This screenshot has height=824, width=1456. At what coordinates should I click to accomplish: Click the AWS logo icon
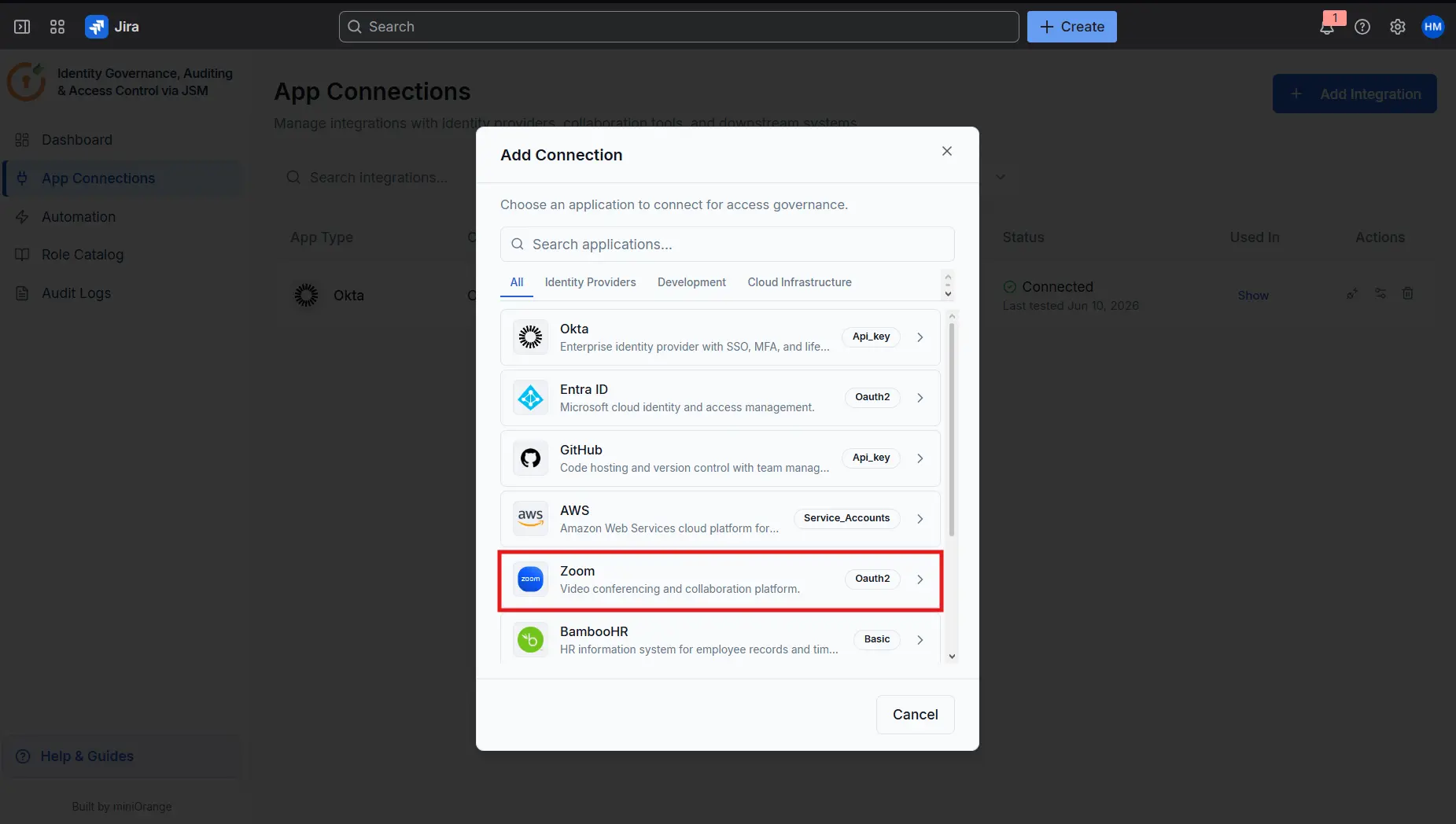(x=531, y=519)
